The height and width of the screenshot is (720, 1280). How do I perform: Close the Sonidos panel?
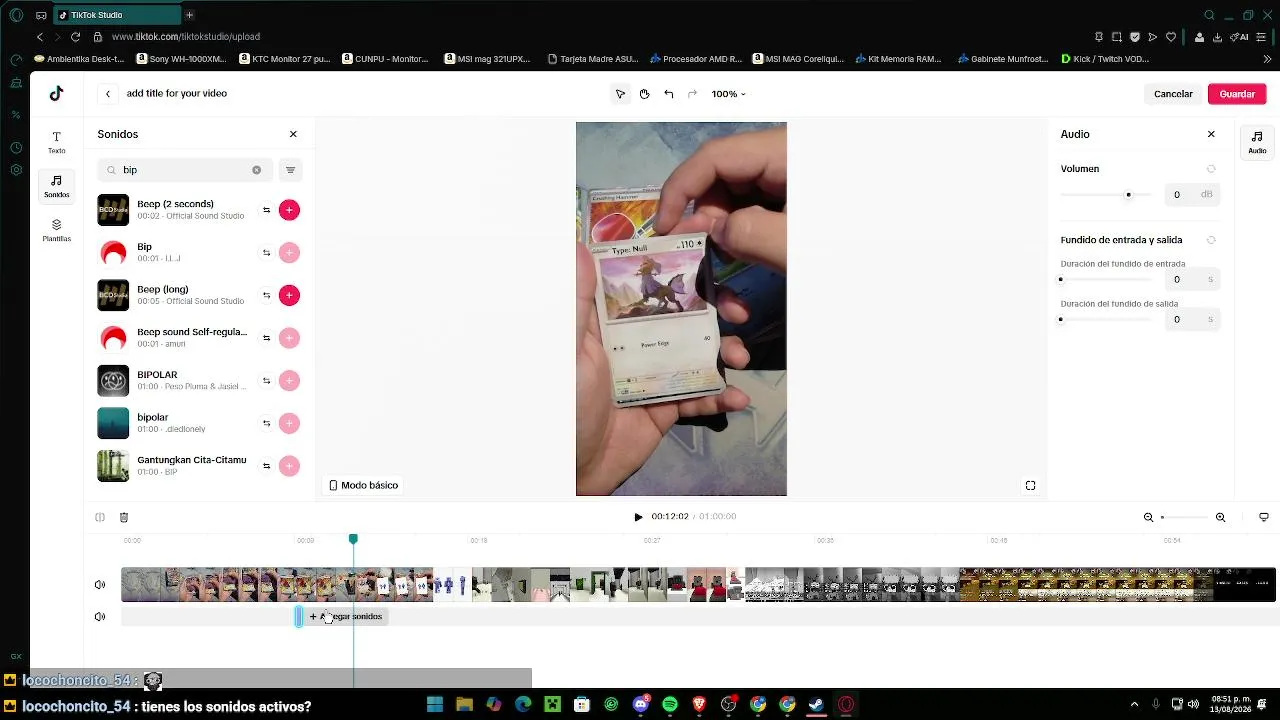(293, 134)
